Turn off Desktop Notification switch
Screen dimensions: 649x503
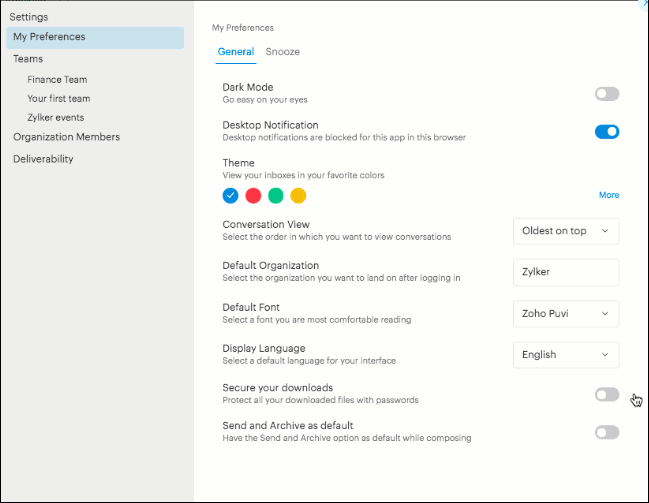coord(607,132)
